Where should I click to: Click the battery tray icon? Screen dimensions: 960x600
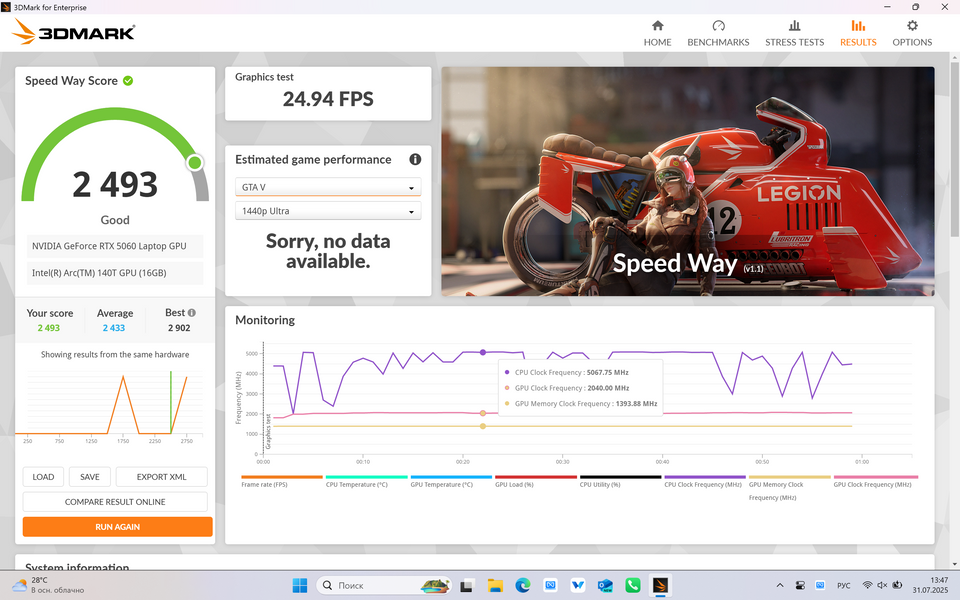[x=897, y=585]
